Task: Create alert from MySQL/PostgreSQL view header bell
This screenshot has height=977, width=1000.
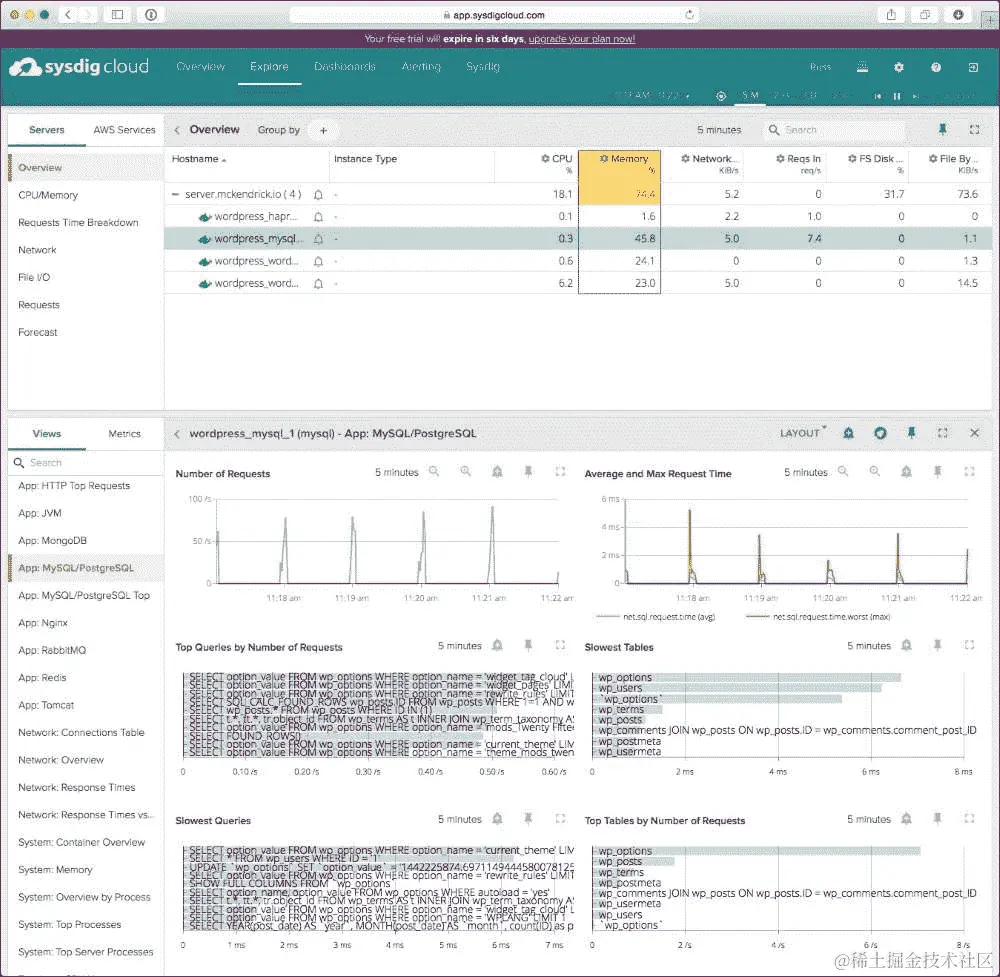Action: (848, 433)
